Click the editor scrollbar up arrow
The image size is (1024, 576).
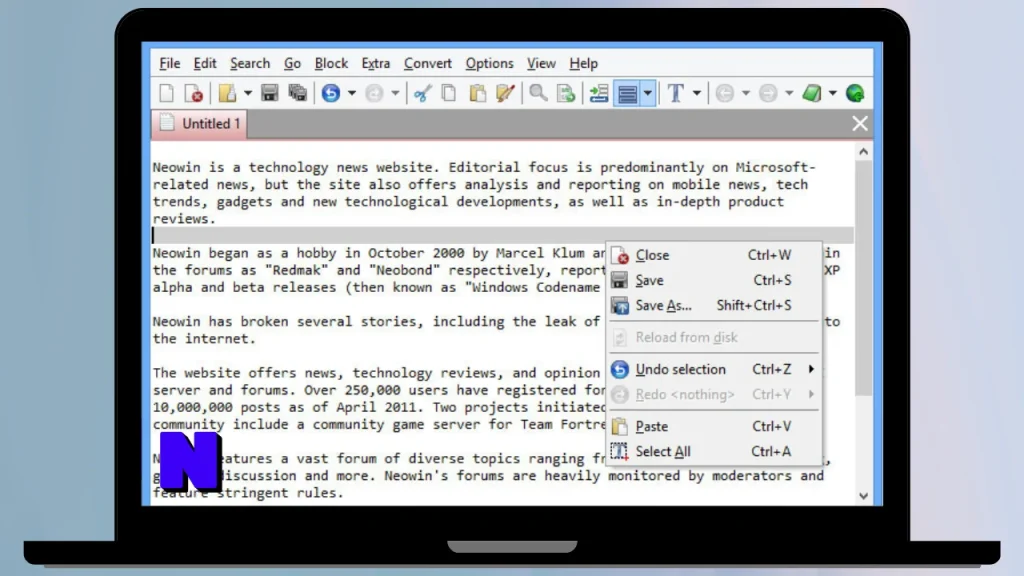click(863, 152)
